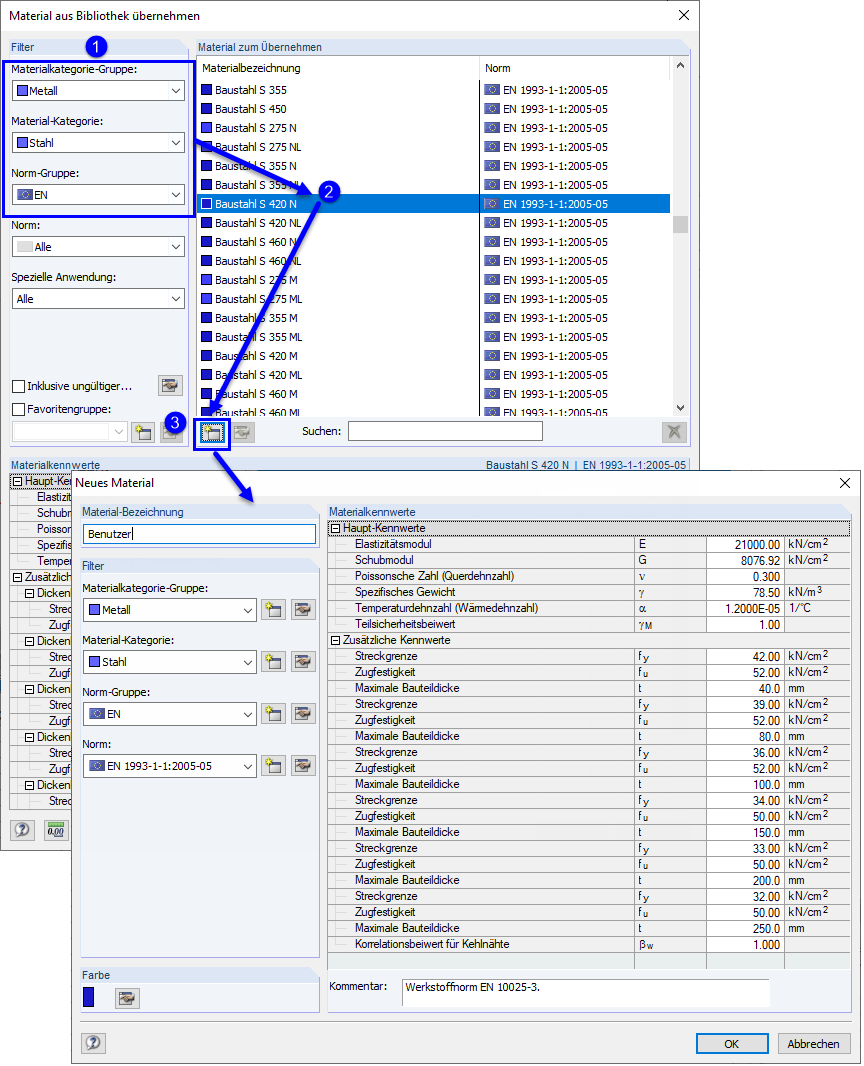Click the Favoritengruppe dropdown field

[x=69, y=432]
